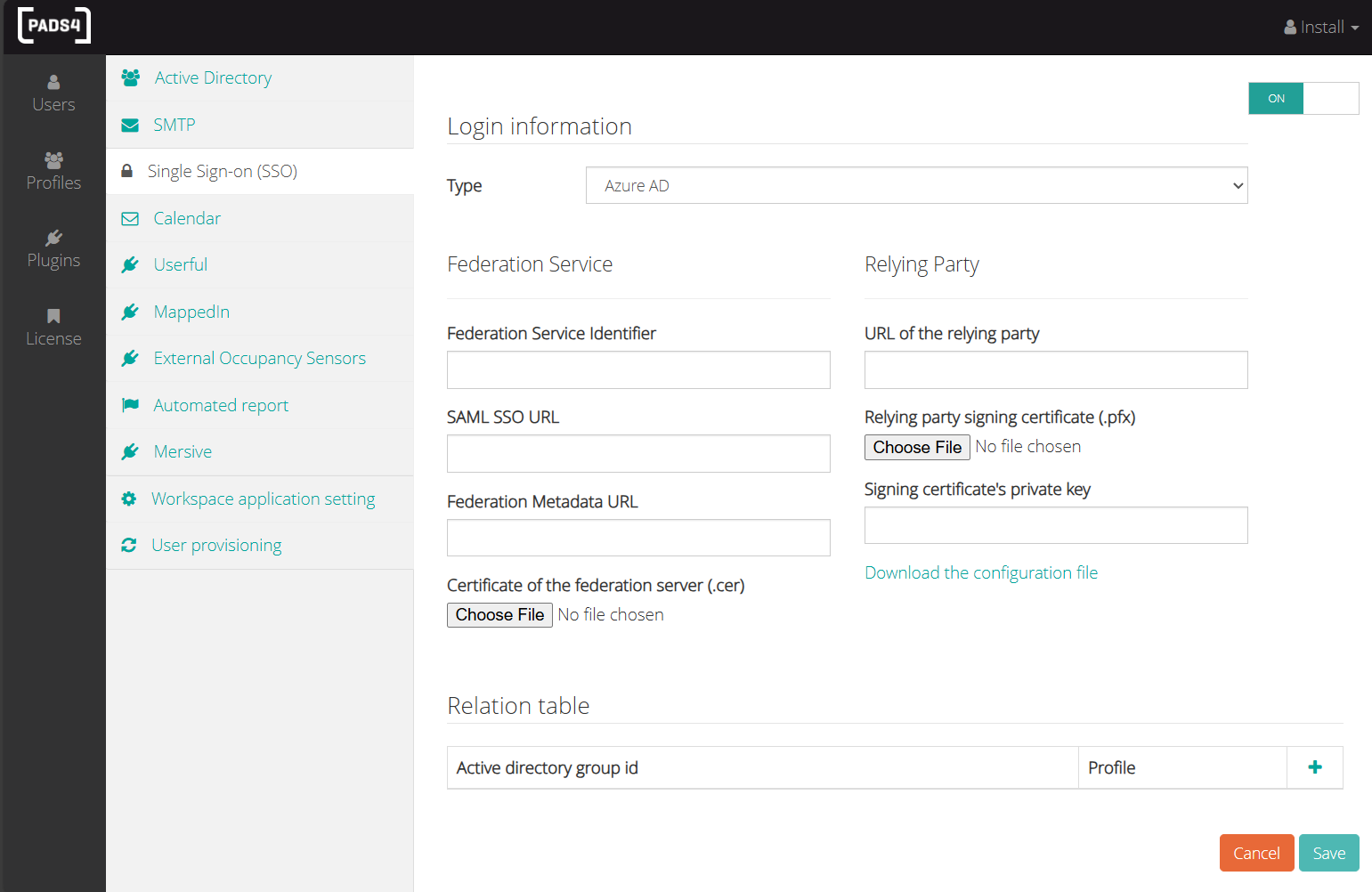Click the Cancel button
The height and width of the screenshot is (892, 1372).
(1256, 853)
